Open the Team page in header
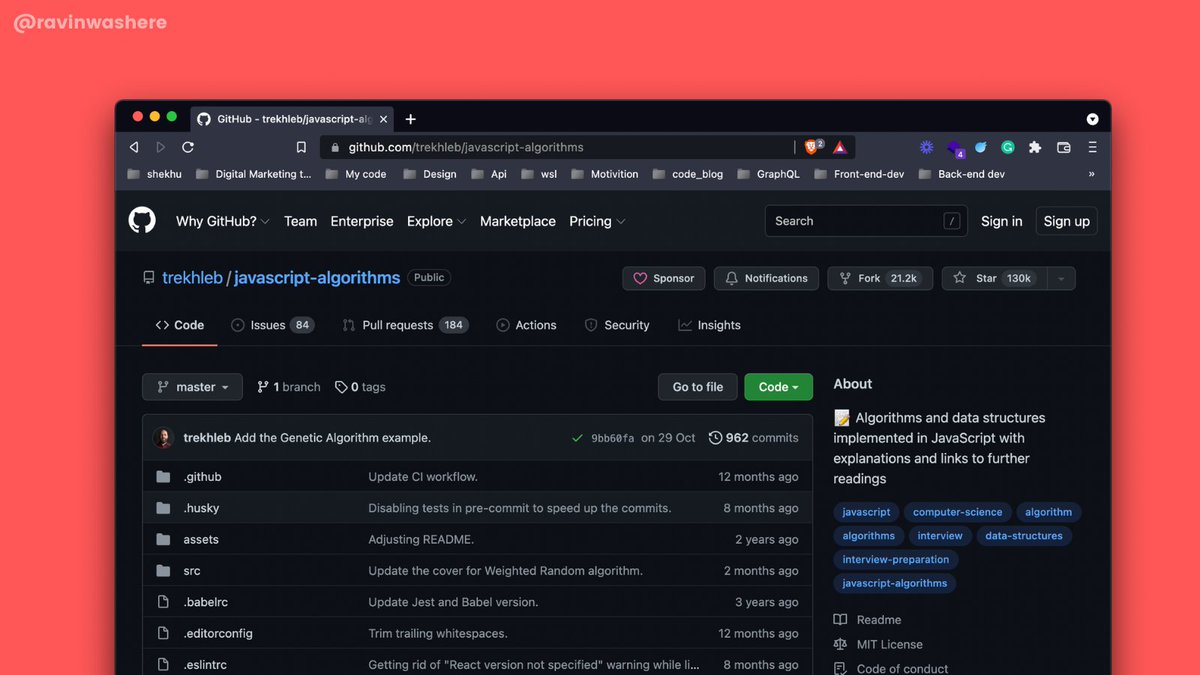1200x675 pixels. [x=300, y=221]
